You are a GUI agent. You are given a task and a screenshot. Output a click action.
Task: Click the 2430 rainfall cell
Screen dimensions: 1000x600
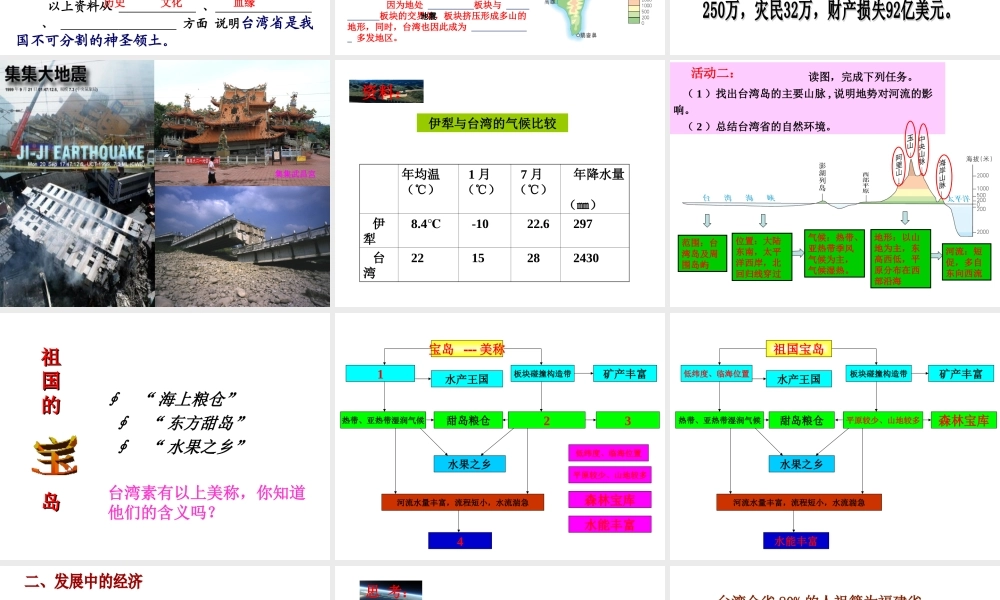(x=594, y=264)
